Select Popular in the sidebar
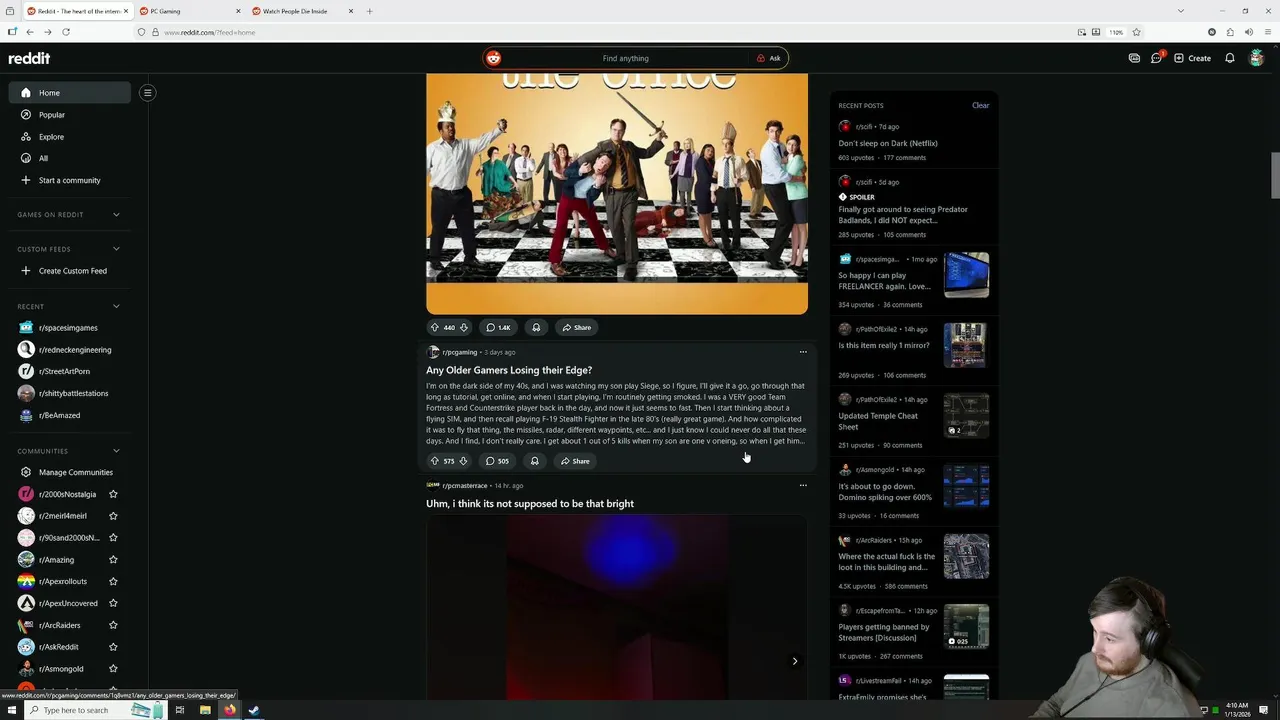 pos(69,115)
